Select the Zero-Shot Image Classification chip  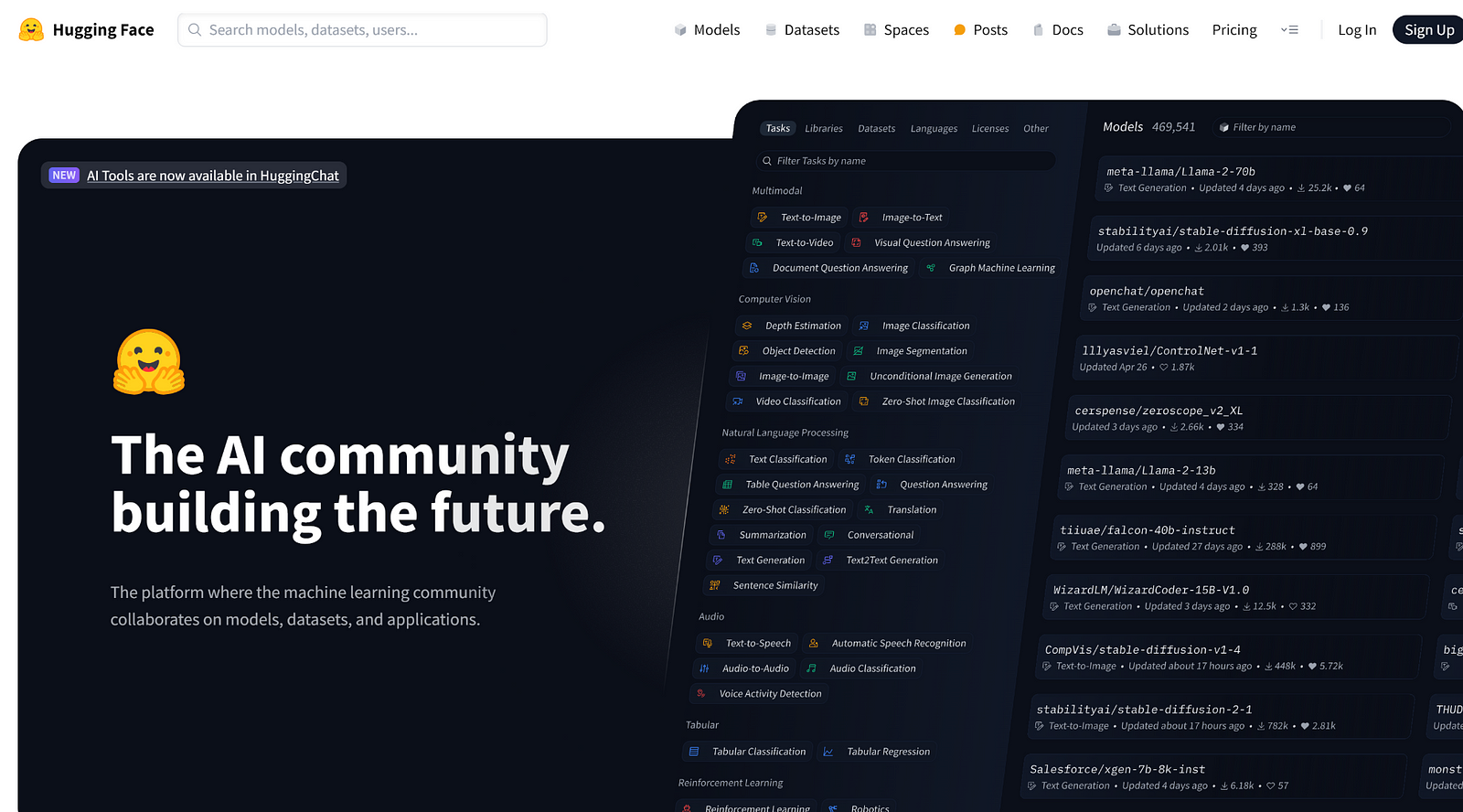point(938,401)
